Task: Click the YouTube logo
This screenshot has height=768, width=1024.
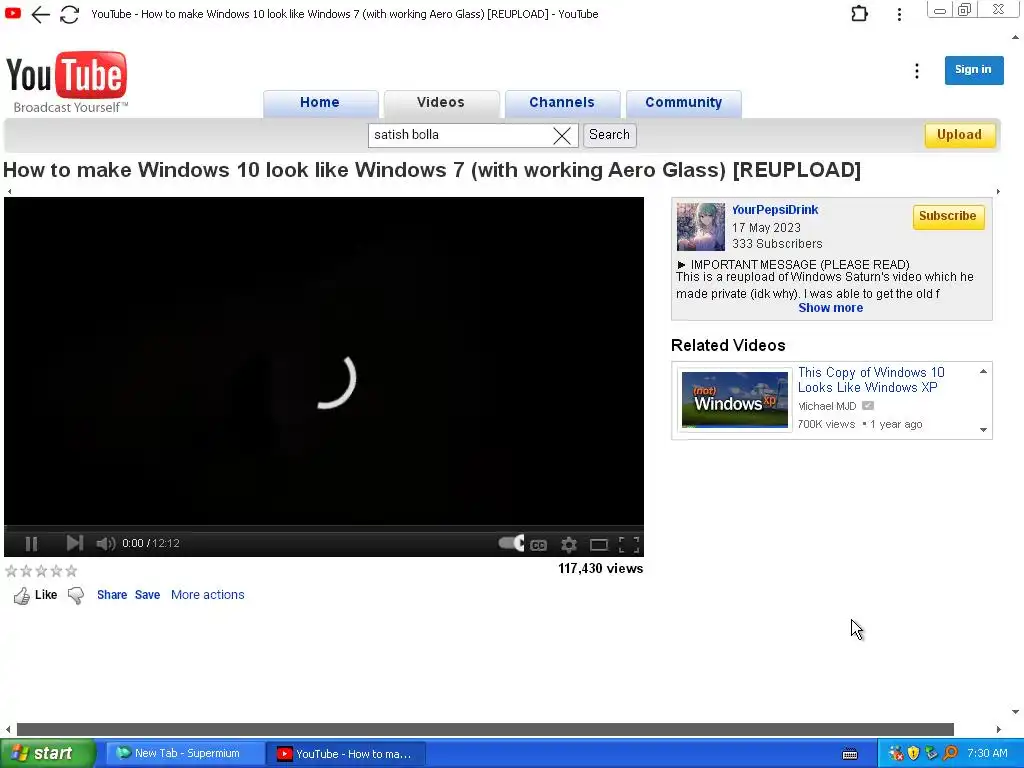Action: coord(66,82)
